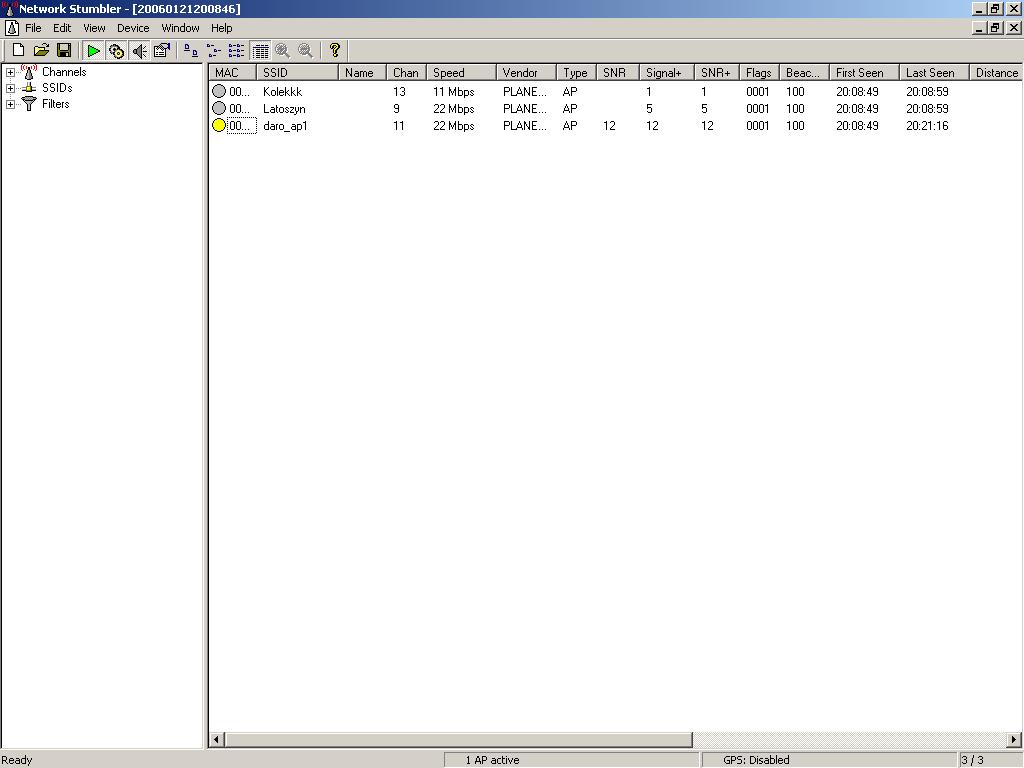Image resolution: width=1024 pixels, height=768 pixels.
Task: Restore the inner document window
Action: point(995,28)
